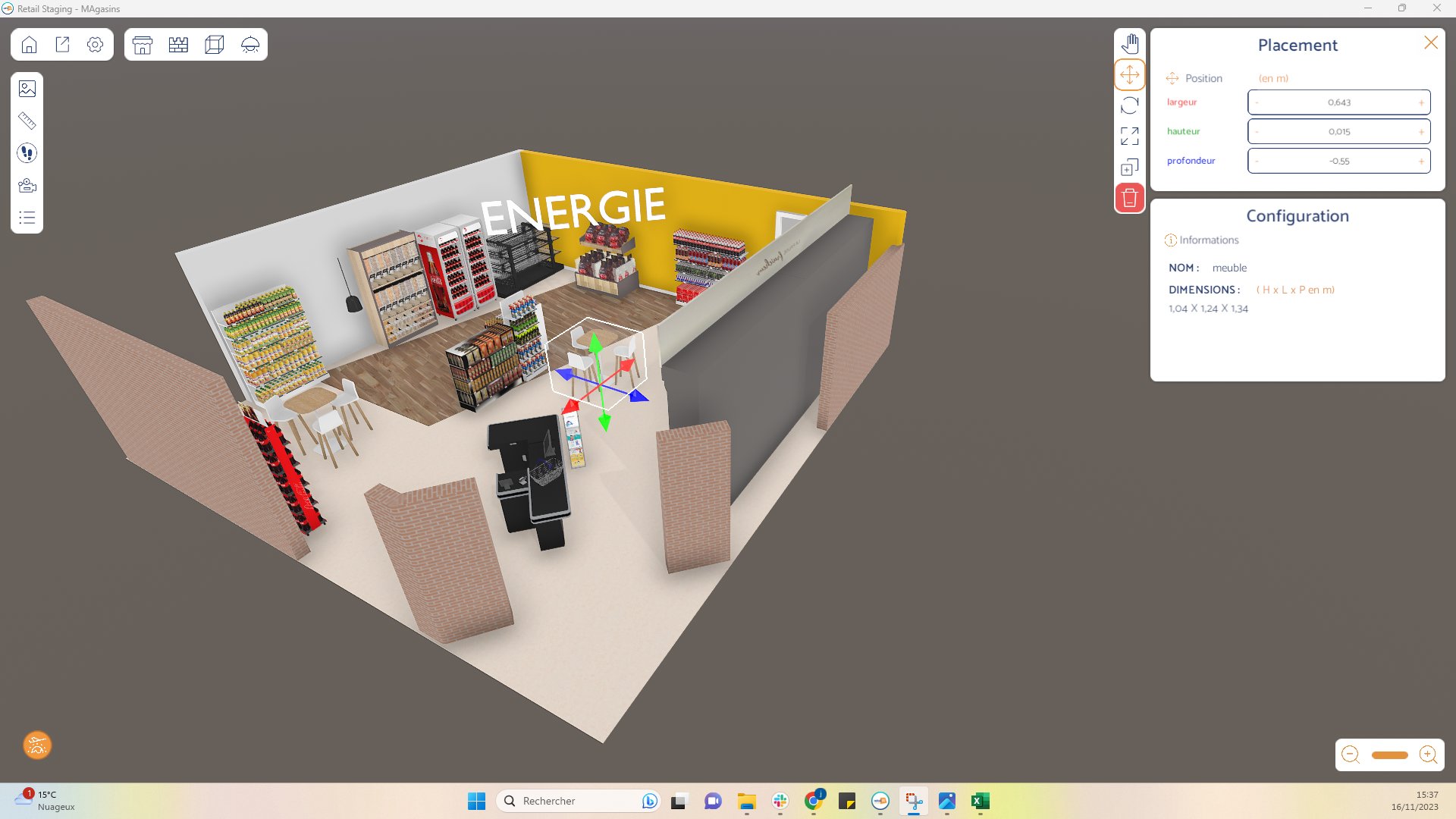The width and height of the screenshot is (1456, 819).
Task: Select the hand pan tool
Action: click(1129, 43)
